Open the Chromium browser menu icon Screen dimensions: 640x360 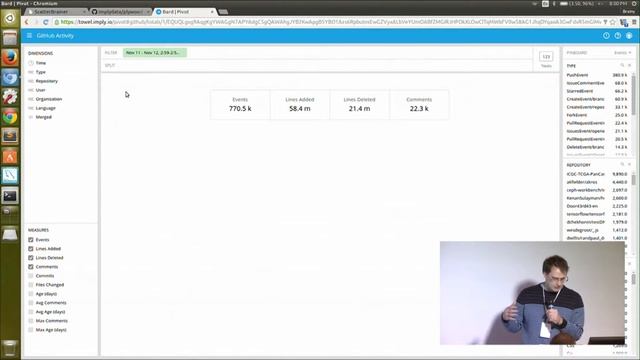click(634, 22)
